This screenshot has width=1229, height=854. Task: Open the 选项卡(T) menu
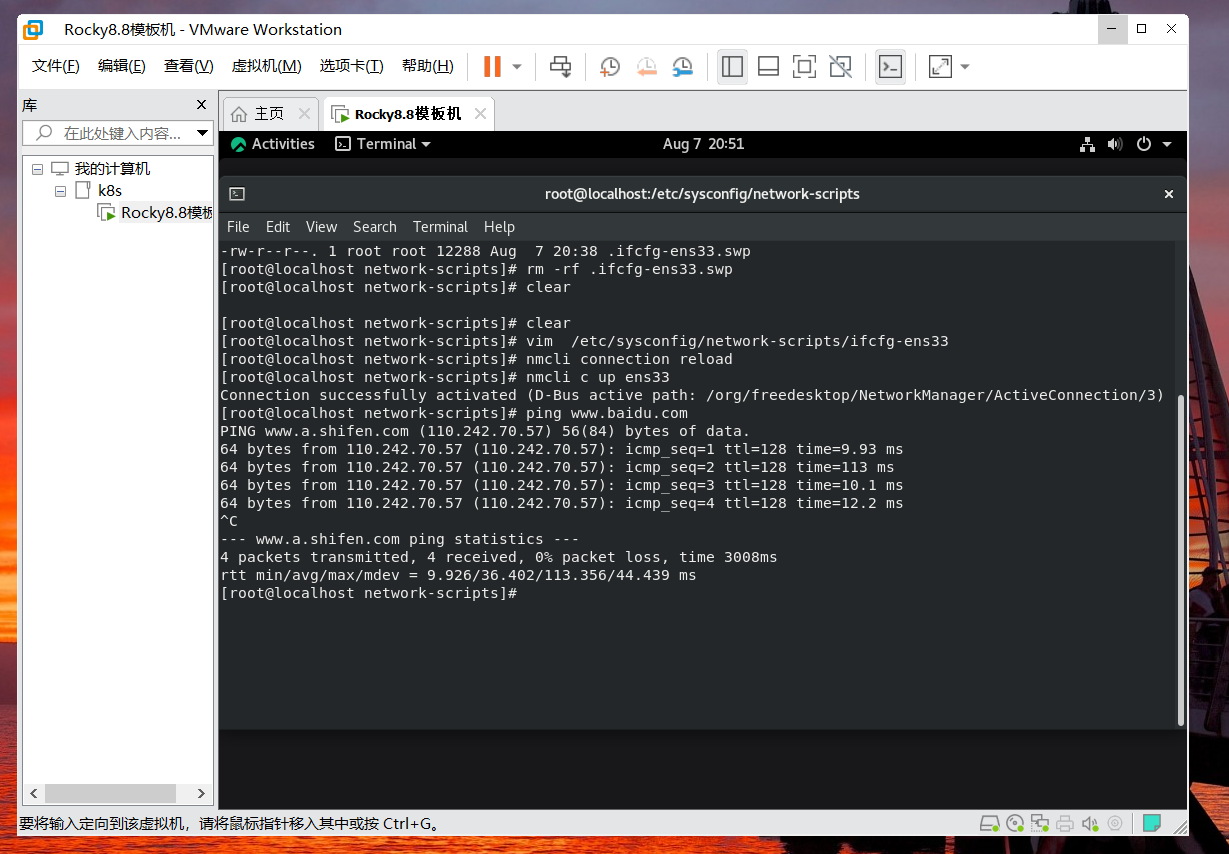click(352, 66)
